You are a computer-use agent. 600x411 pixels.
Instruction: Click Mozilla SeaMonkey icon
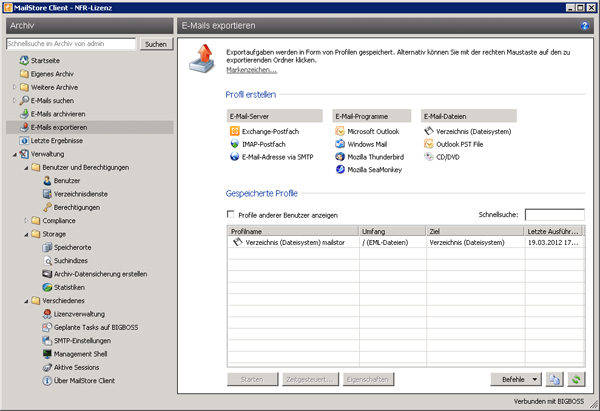(x=340, y=169)
